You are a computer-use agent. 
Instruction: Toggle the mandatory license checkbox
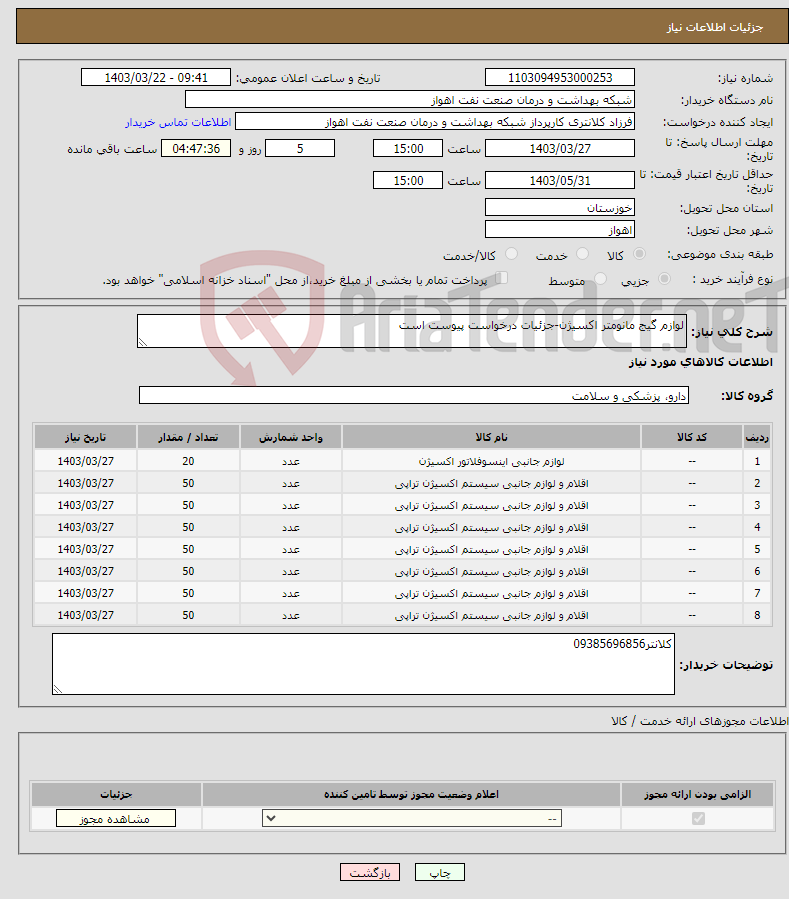point(698,819)
